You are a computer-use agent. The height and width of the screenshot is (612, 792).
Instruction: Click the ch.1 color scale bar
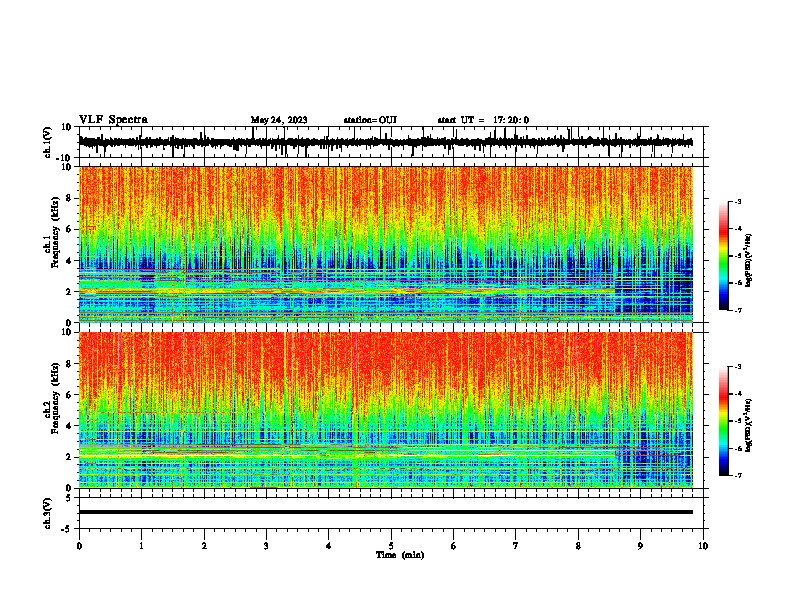click(724, 256)
